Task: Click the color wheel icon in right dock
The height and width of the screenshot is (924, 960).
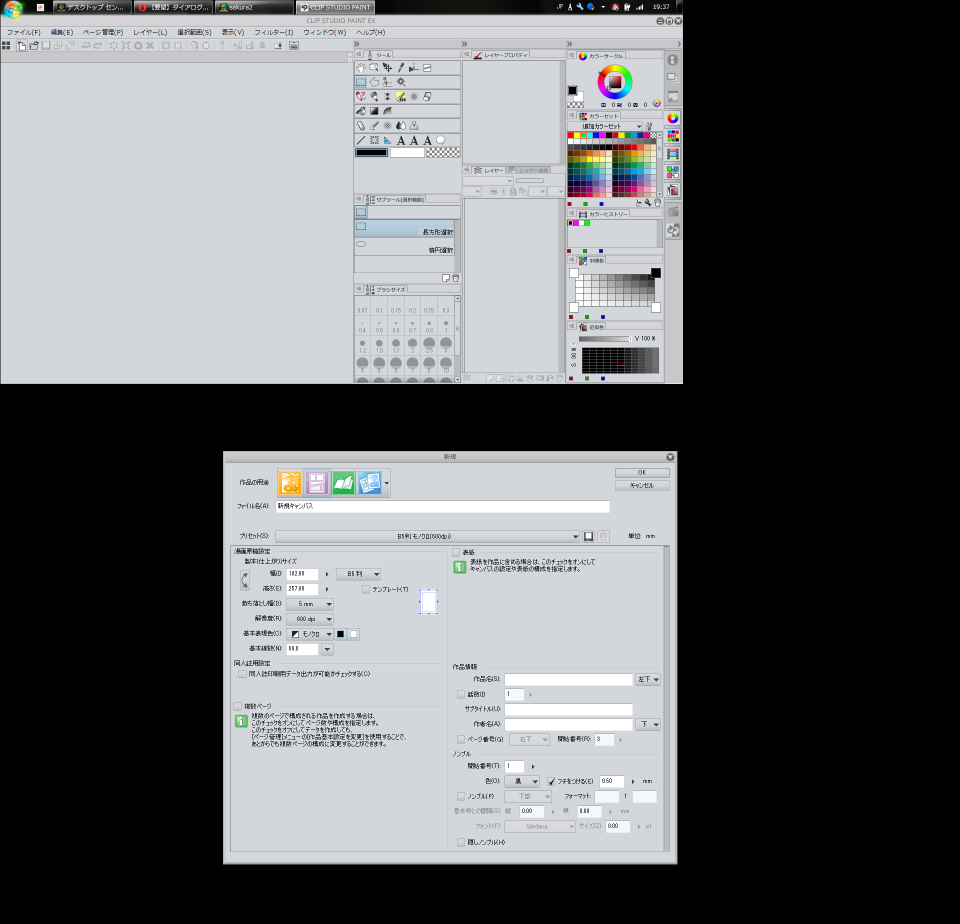Action: tap(673, 118)
